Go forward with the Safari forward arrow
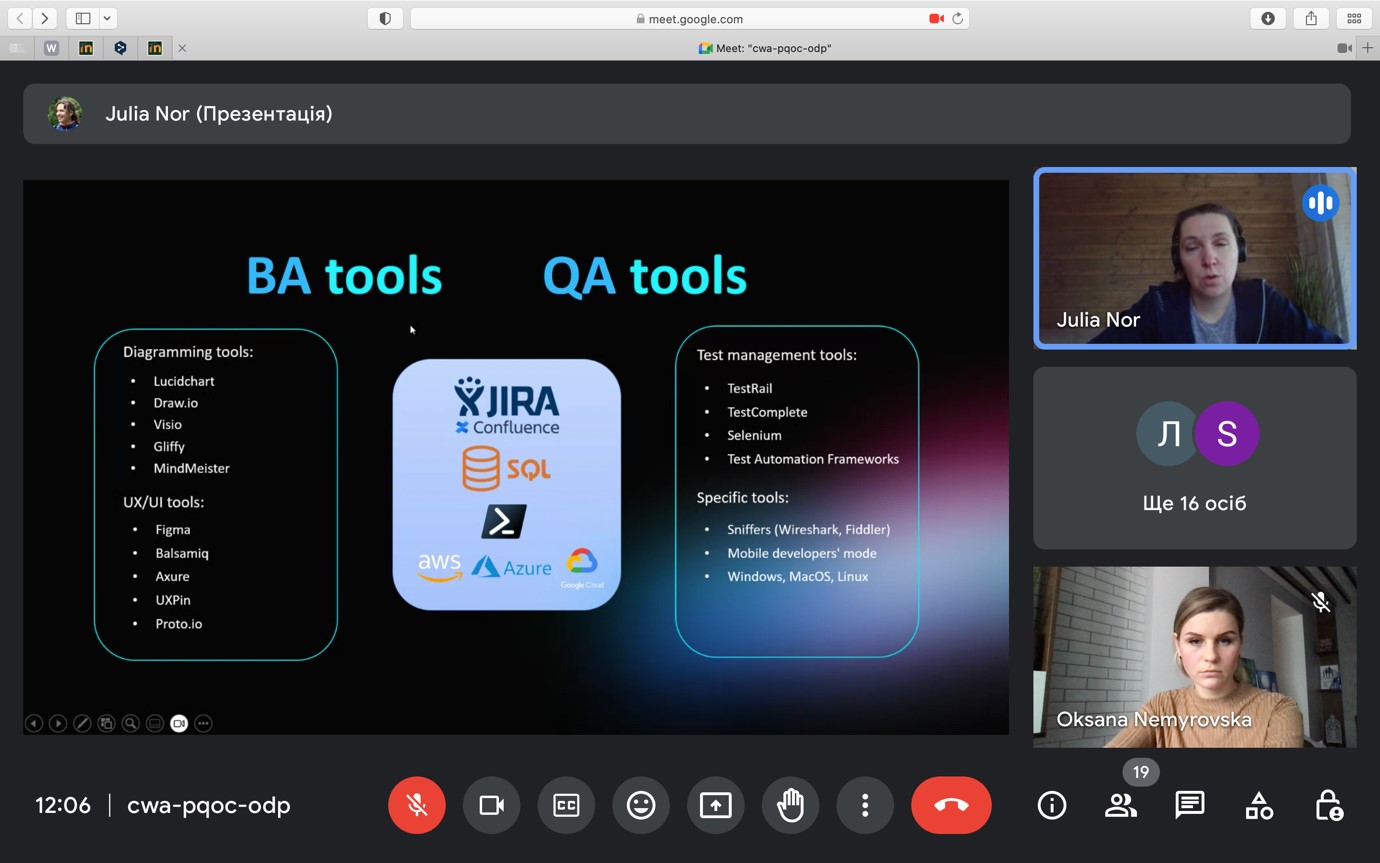Viewport: 1380px width, 863px height. [x=45, y=18]
